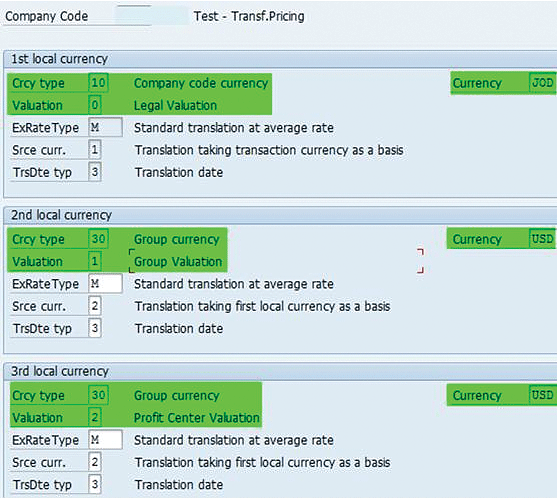
Task: Select TrsDte typ field in 3rd local currency
Action: click(95, 485)
